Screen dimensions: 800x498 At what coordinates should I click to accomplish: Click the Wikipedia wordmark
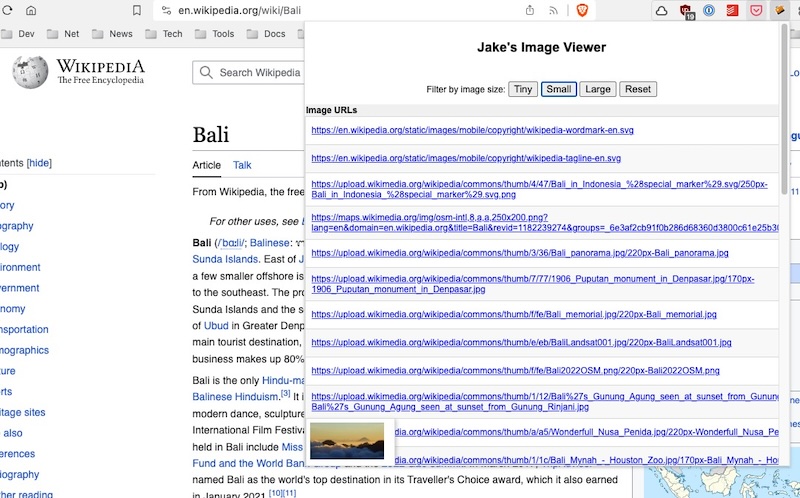point(101,66)
